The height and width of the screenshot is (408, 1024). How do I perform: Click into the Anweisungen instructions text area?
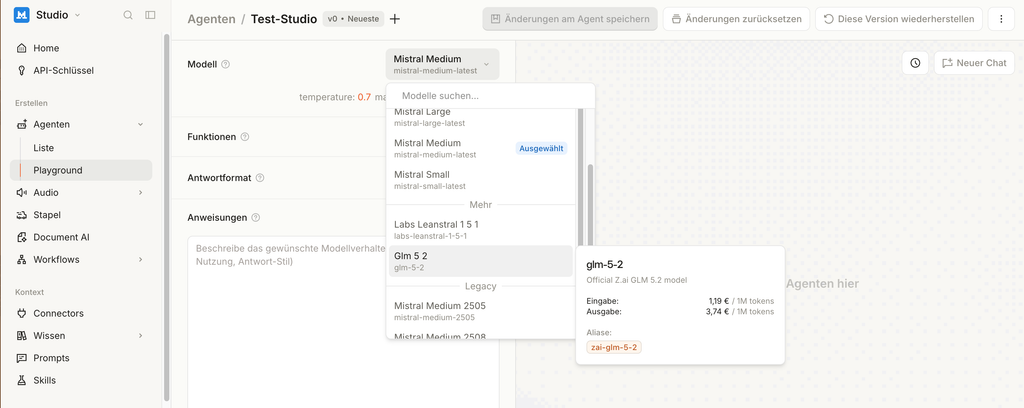point(343,323)
